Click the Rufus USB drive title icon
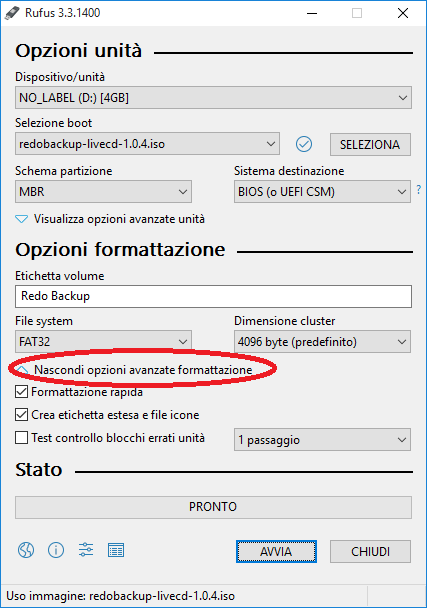 pyautogui.click(x=12, y=13)
